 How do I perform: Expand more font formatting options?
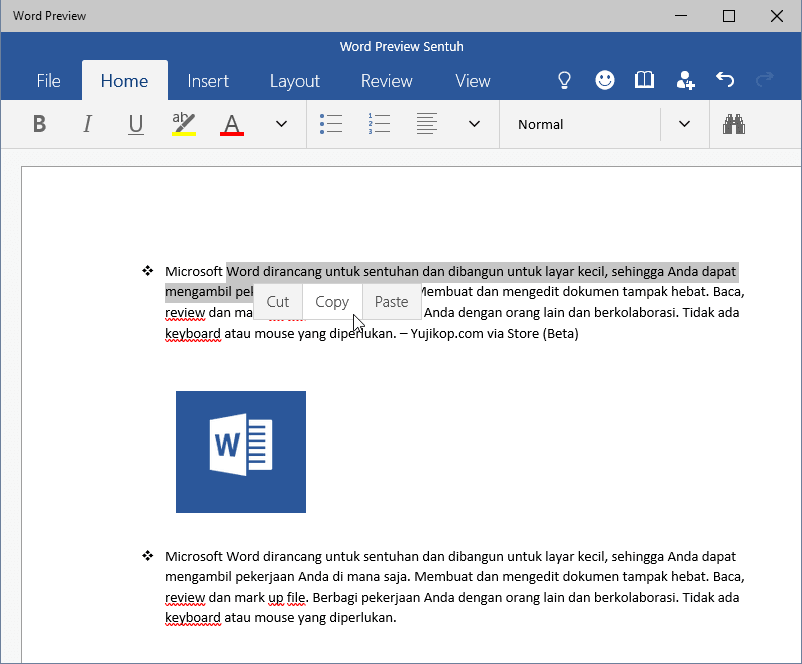(281, 124)
